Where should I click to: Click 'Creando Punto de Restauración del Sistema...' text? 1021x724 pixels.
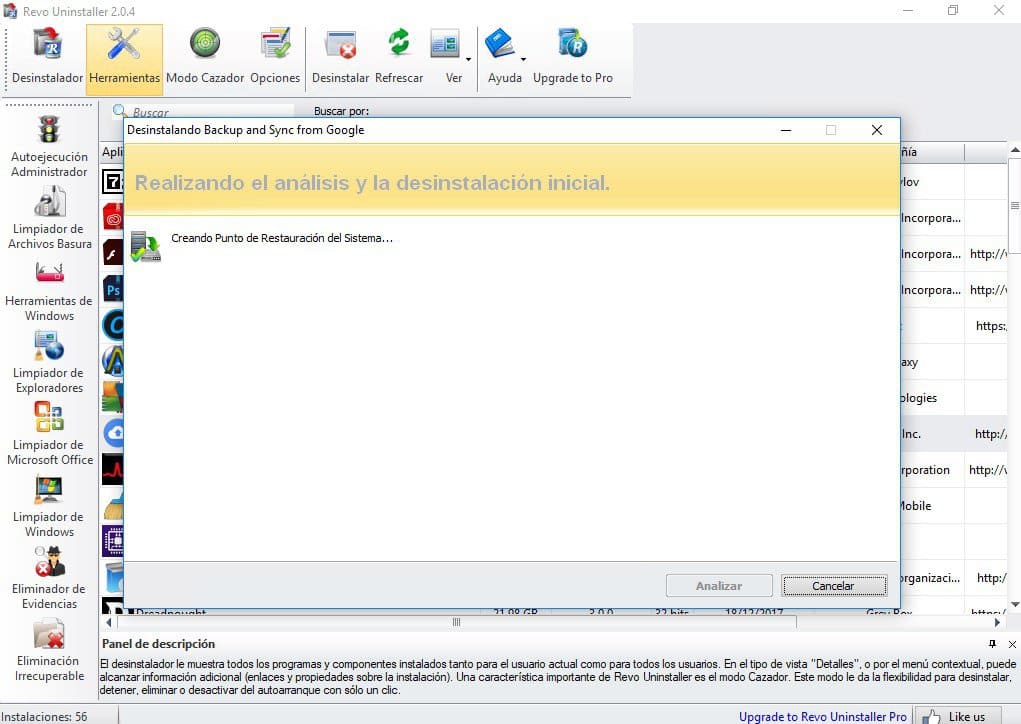[282, 238]
